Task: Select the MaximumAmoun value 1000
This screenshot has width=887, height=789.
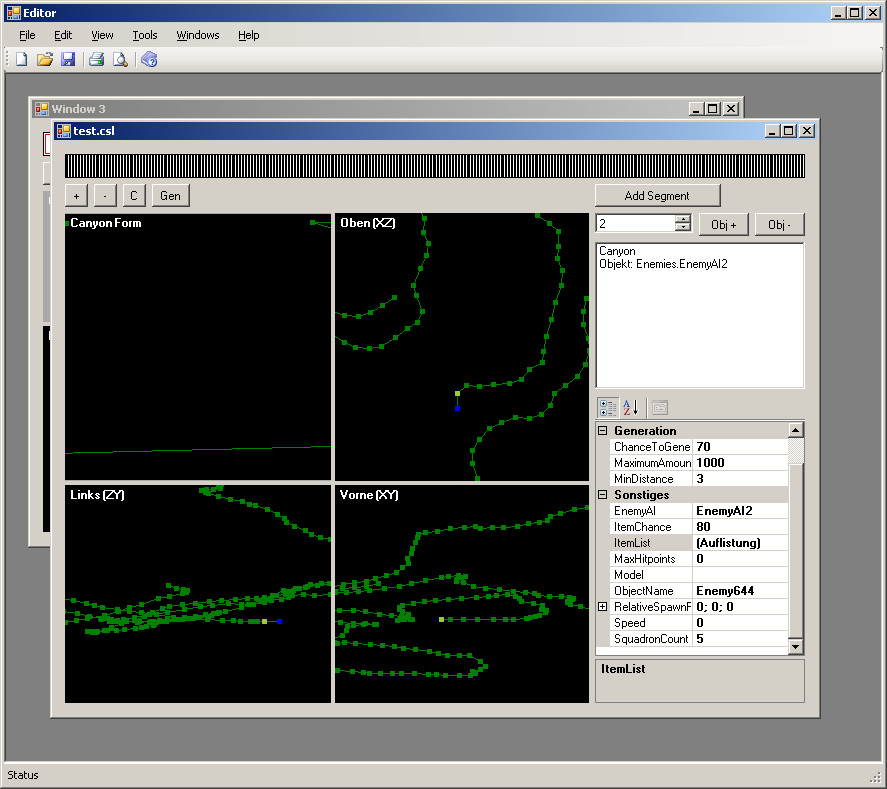Action: click(740, 463)
